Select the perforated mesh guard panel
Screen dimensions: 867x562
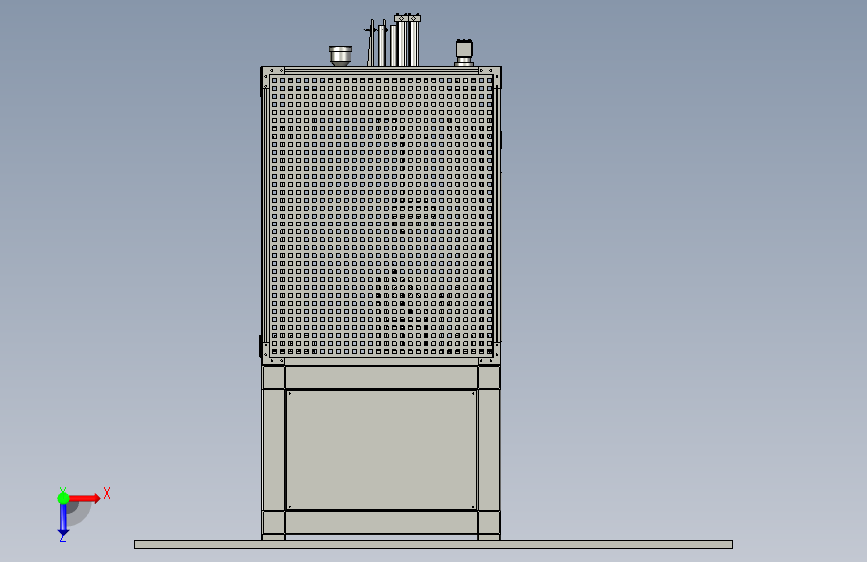coord(382,215)
